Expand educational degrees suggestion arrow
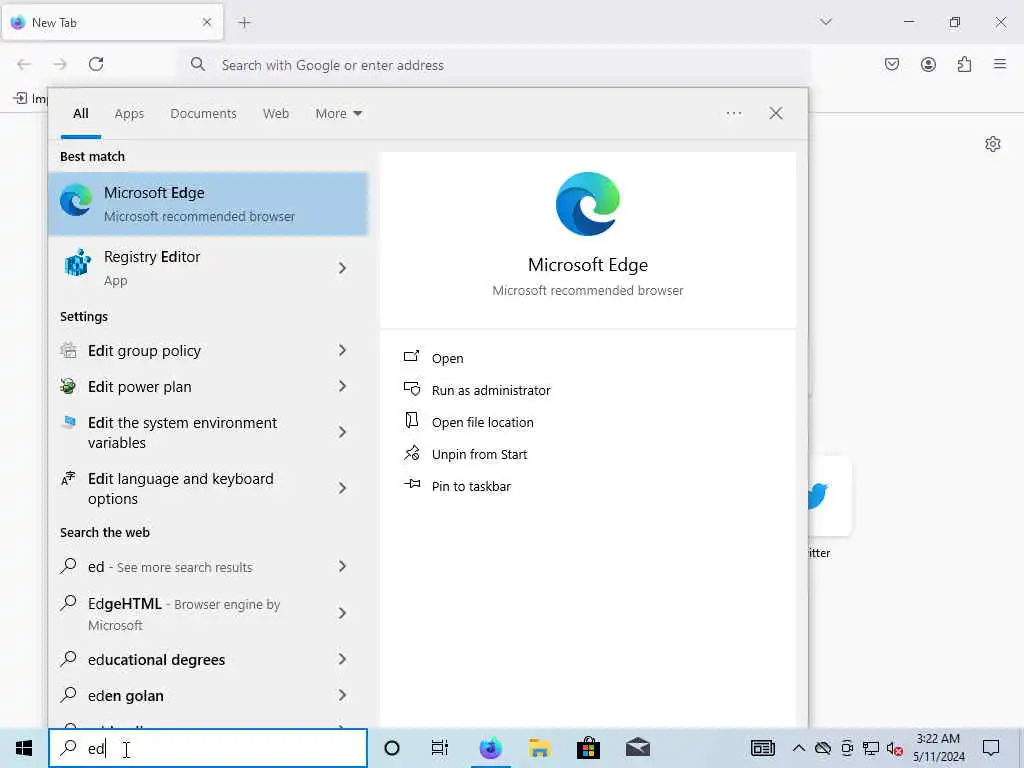The image size is (1024, 768). [x=342, y=660]
